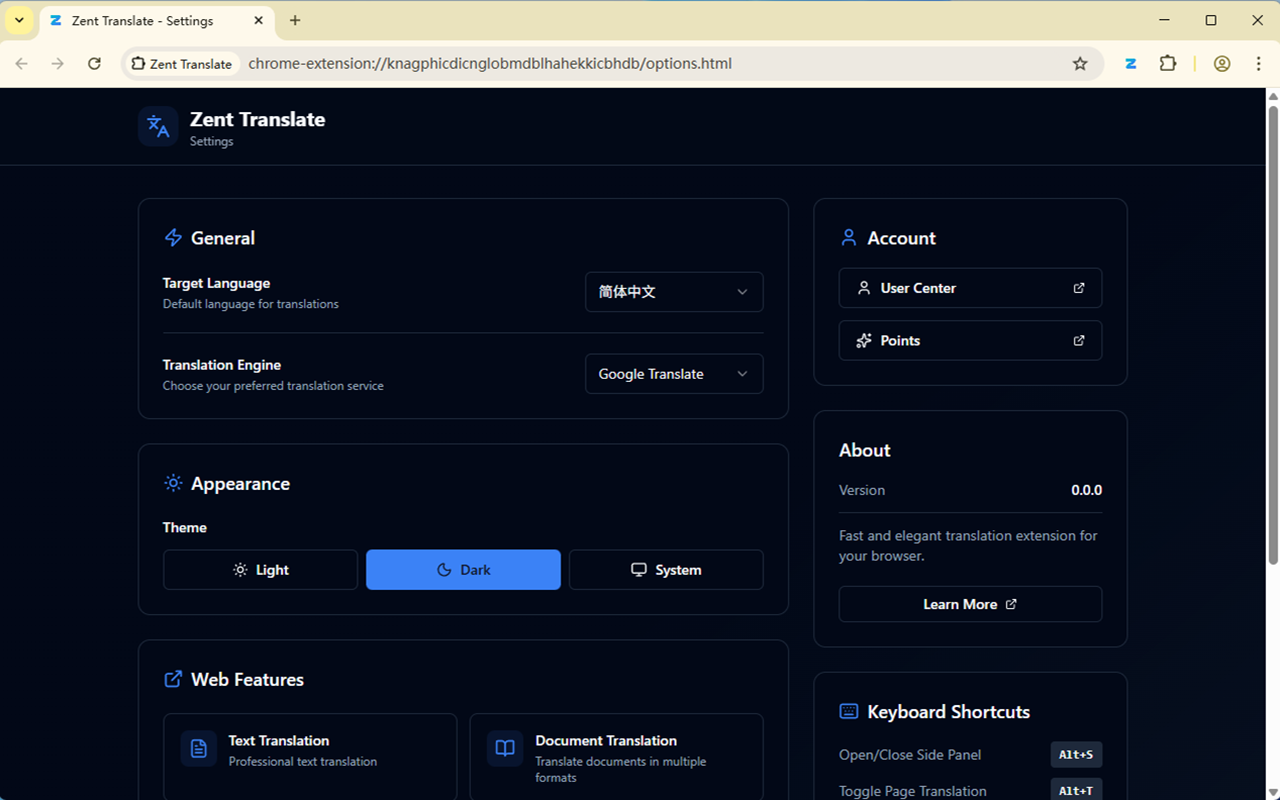
Task: Open the User Center link
Action: pos(969,287)
